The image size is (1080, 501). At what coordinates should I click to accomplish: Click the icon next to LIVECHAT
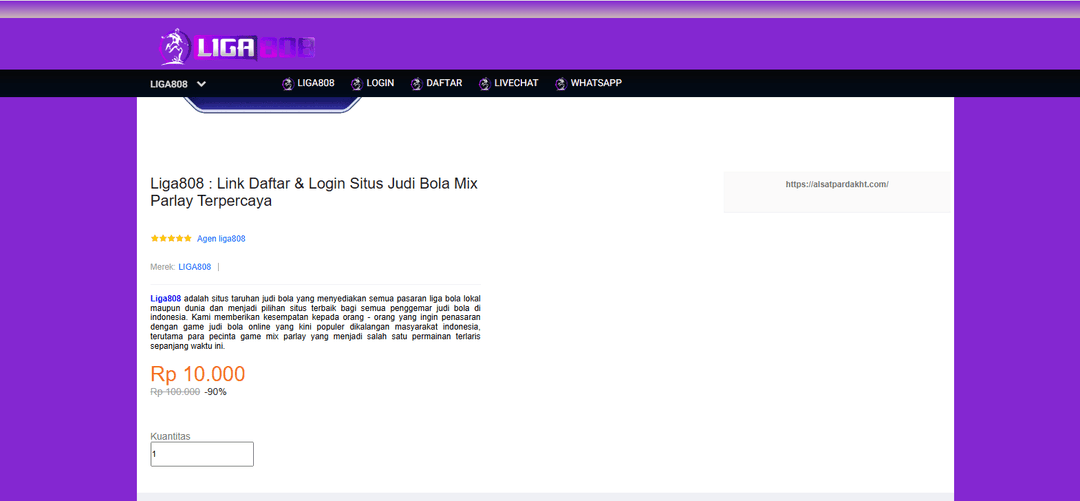(484, 84)
